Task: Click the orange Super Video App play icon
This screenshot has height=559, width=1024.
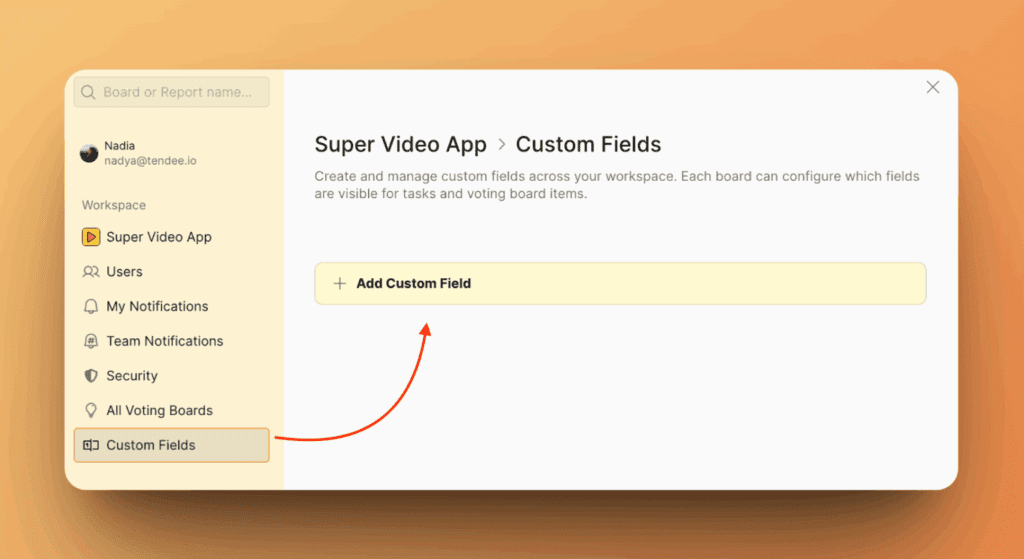Action: click(90, 237)
